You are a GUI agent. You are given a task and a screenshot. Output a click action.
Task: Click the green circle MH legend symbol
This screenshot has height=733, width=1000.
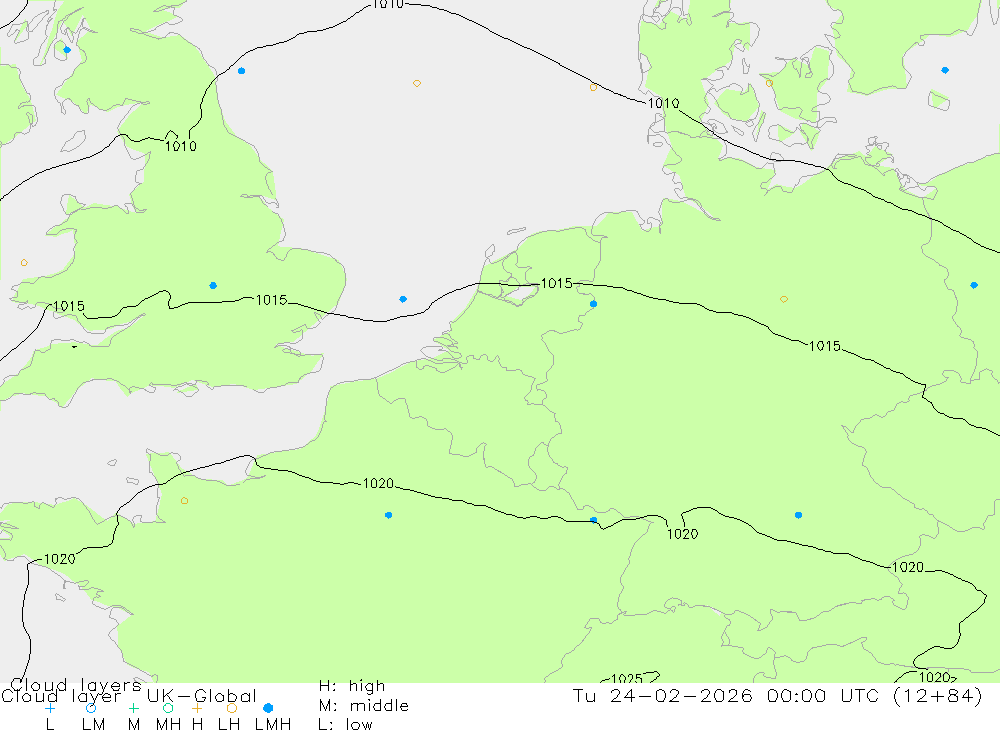[168, 708]
